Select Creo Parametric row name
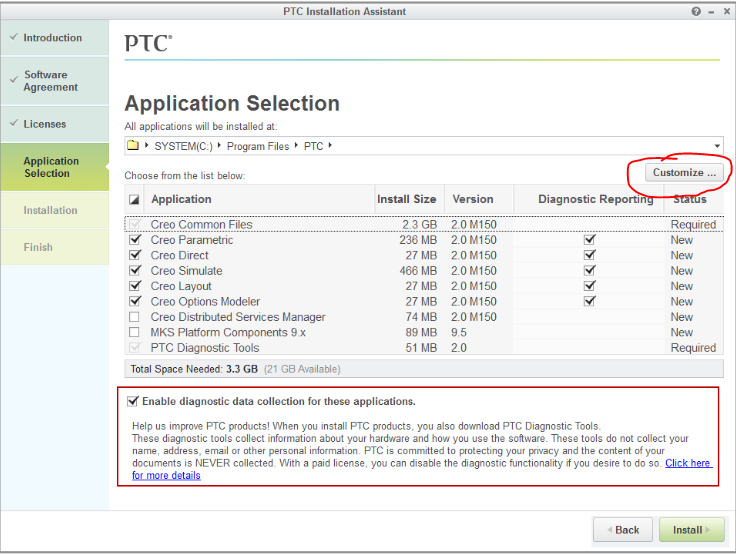This screenshot has width=736, height=554. coord(192,240)
